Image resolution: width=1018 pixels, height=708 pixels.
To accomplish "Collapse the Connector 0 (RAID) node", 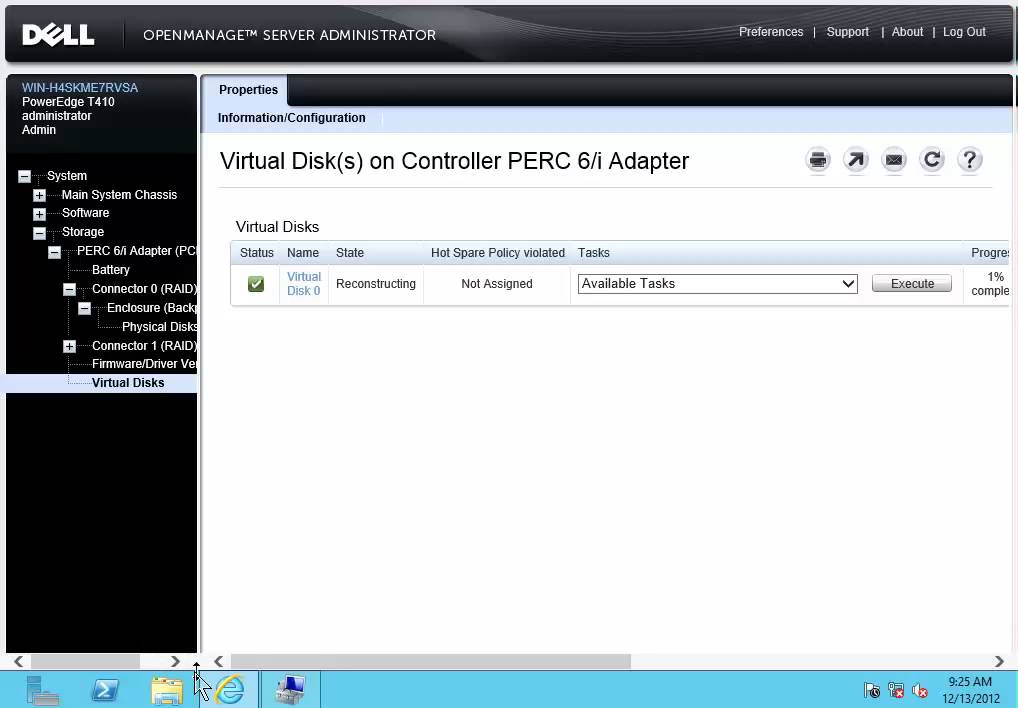I will pyautogui.click(x=69, y=289).
